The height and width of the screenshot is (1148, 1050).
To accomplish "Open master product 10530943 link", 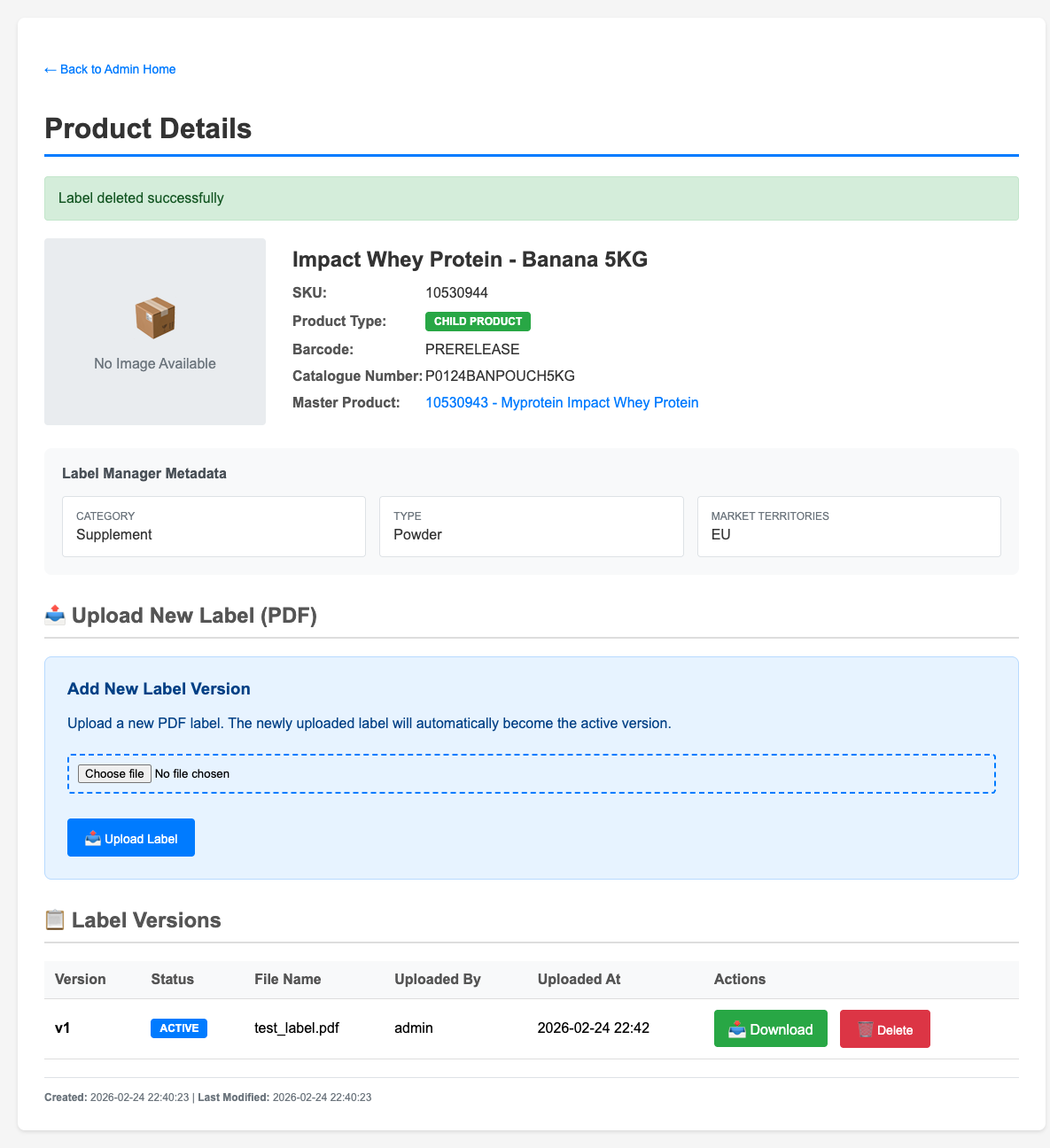I will (562, 403).
